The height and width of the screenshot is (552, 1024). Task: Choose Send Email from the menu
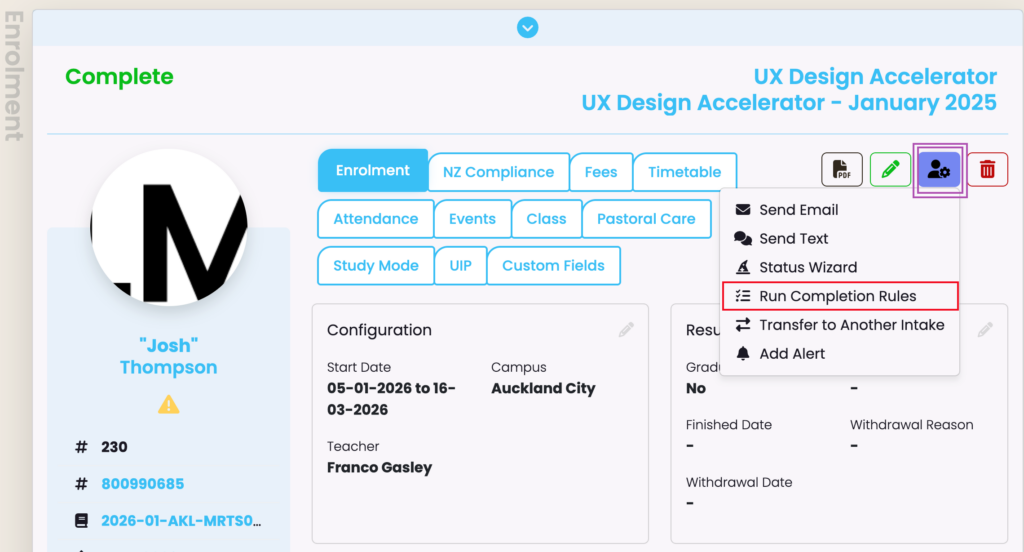click(x=798, y=210)
